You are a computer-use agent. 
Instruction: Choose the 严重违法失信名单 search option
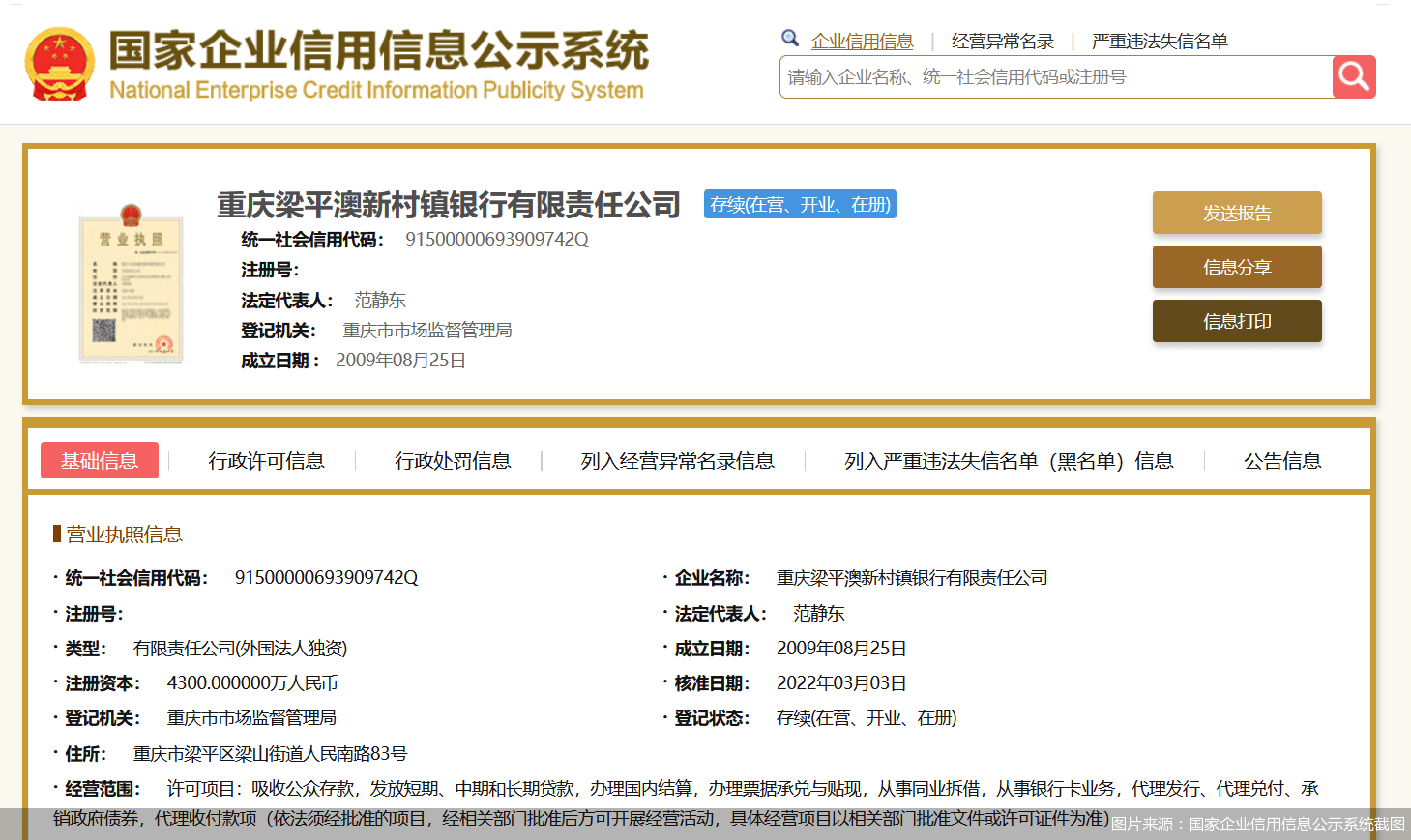(1159, 42)
